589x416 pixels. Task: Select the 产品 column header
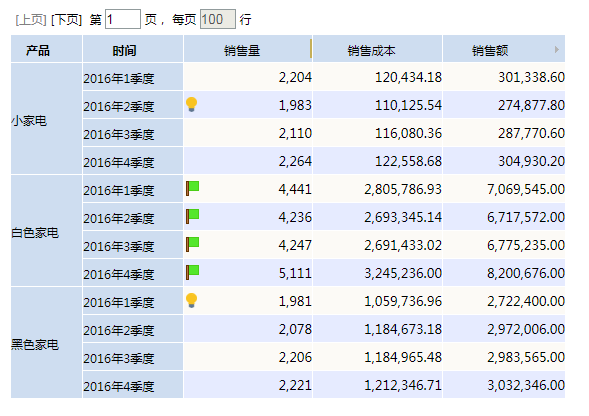(x=46, y=49)
